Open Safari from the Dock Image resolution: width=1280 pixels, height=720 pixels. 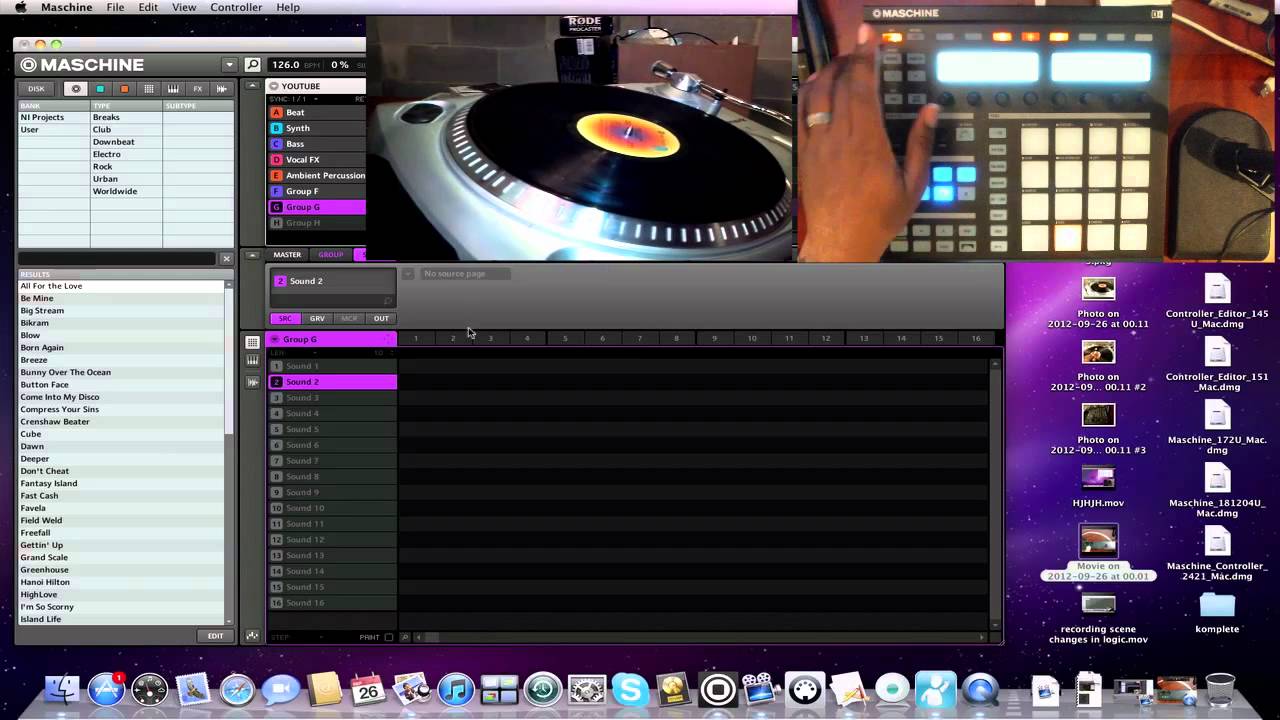point(237,689)
